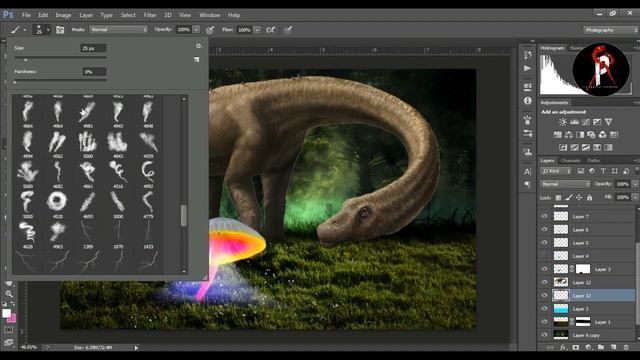The width and height of the screenshot is (640, 360).
Task: Open the brush Opacity slider arrow
Action: tap(196, 30)
